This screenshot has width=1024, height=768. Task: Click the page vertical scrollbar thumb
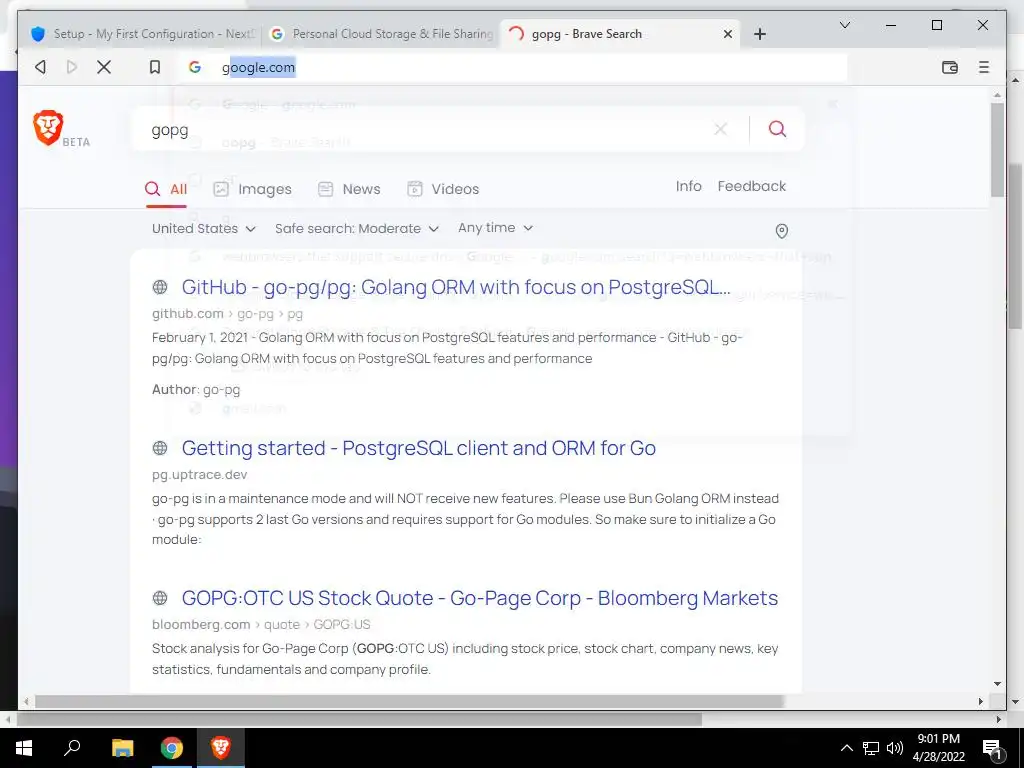click(997, 150)
